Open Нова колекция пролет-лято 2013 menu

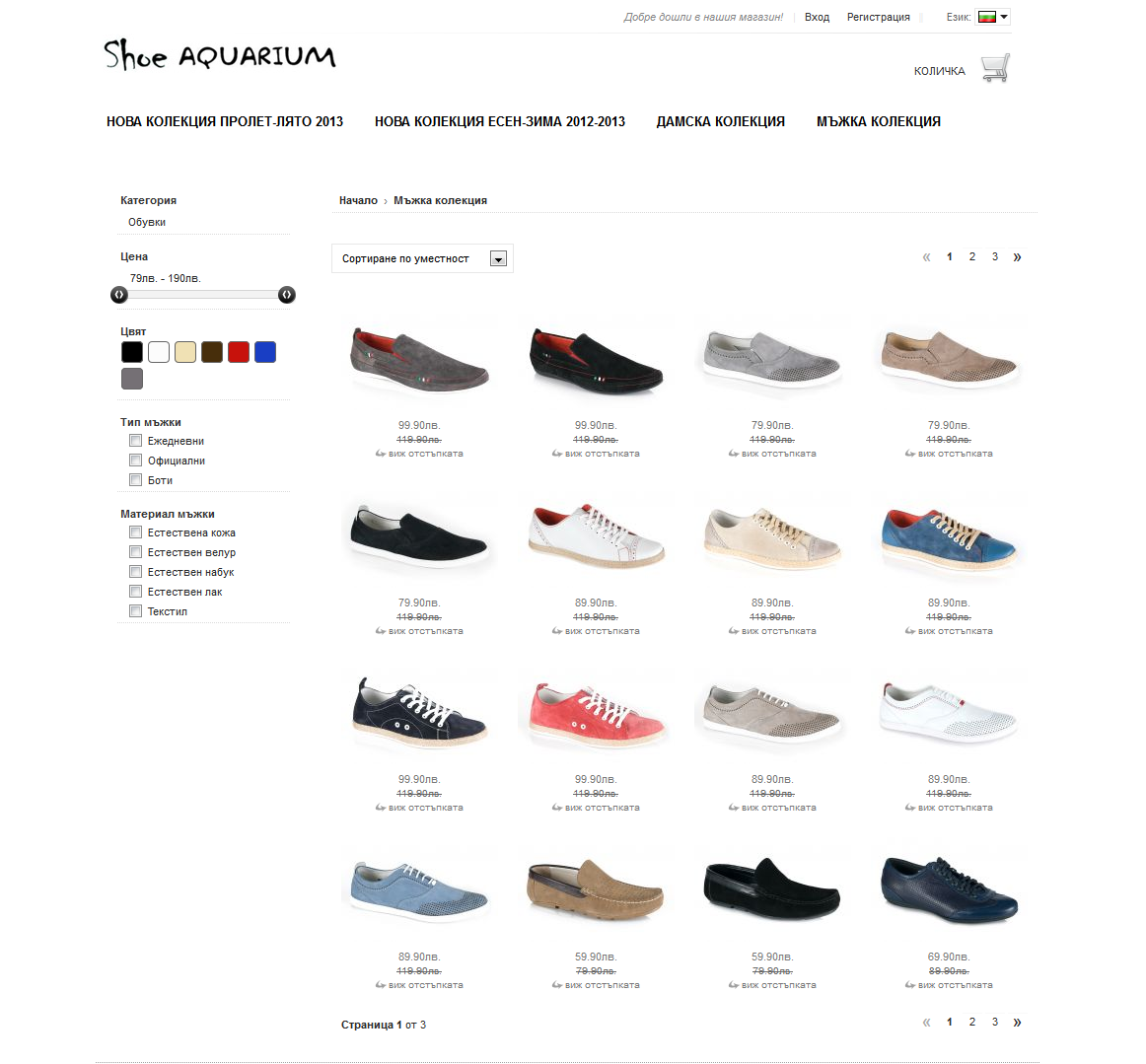(x=225, y=122)
